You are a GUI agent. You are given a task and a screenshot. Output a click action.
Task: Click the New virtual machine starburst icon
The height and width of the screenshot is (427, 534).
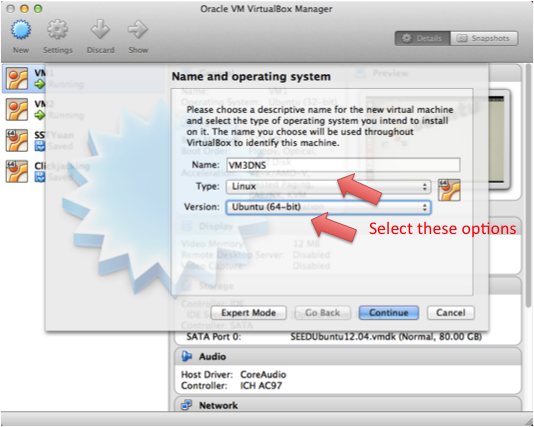coord(21,30)
